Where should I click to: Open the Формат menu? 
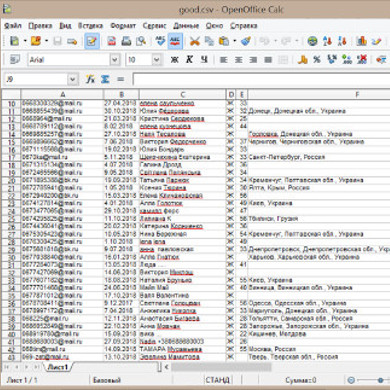(123, 26)
